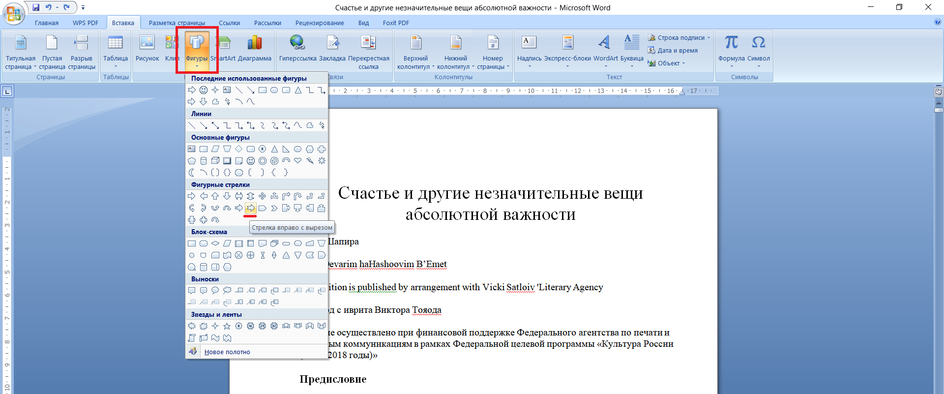Image resolution: width=944 pixels, height=394 pixels.
Task: Save the document from Quick Access toolbar
Action: tap(36, 8)
